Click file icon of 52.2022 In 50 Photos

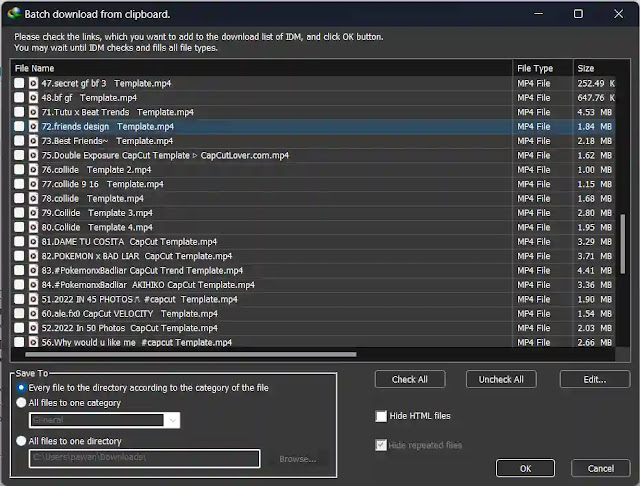click(x=33, y=328)
